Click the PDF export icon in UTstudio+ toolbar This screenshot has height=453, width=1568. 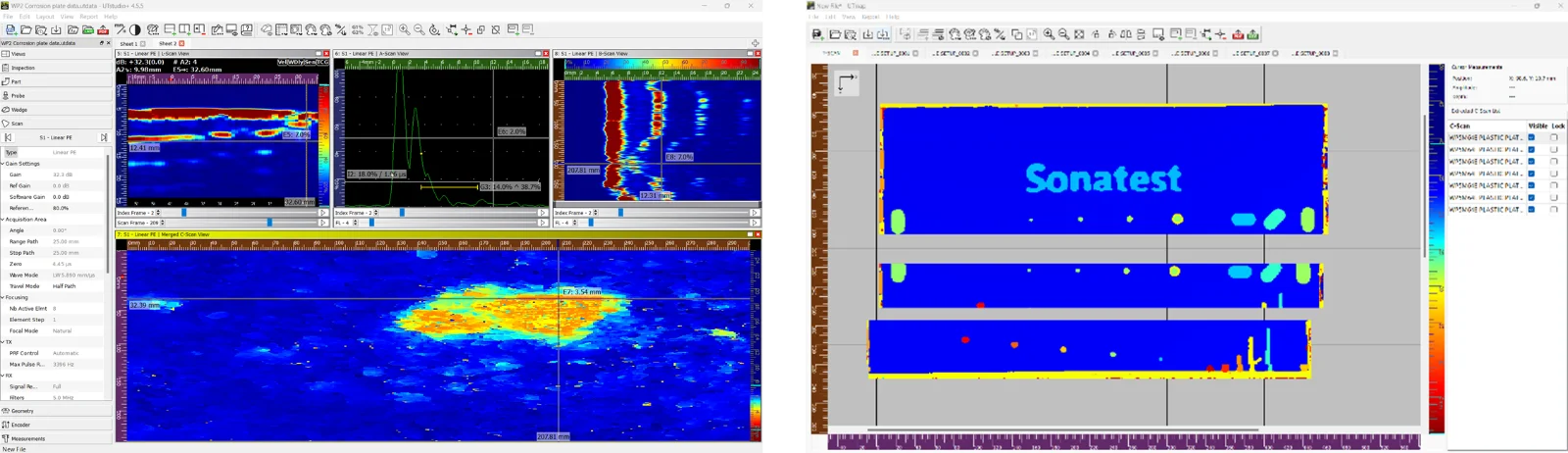103,30
